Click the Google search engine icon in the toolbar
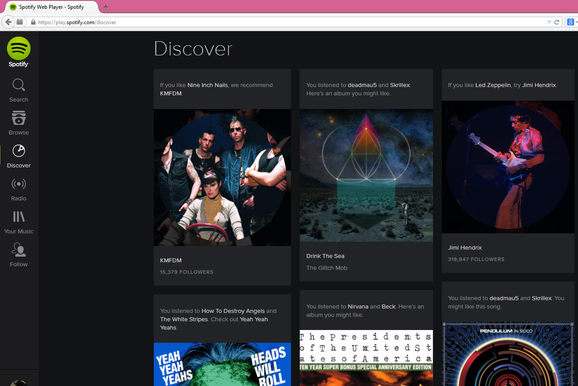The height and width of the screenshot is (386, 578). 570,22
